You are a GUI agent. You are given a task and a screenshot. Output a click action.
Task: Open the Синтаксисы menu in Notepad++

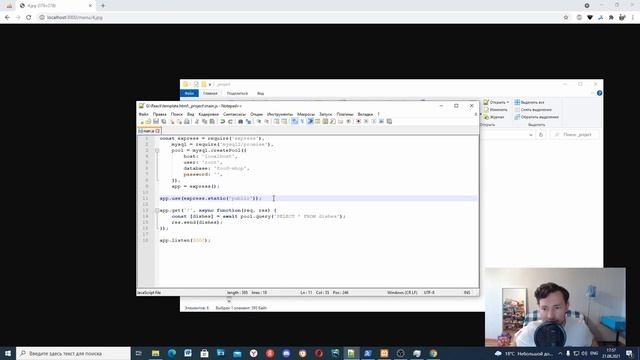point(234,114)
